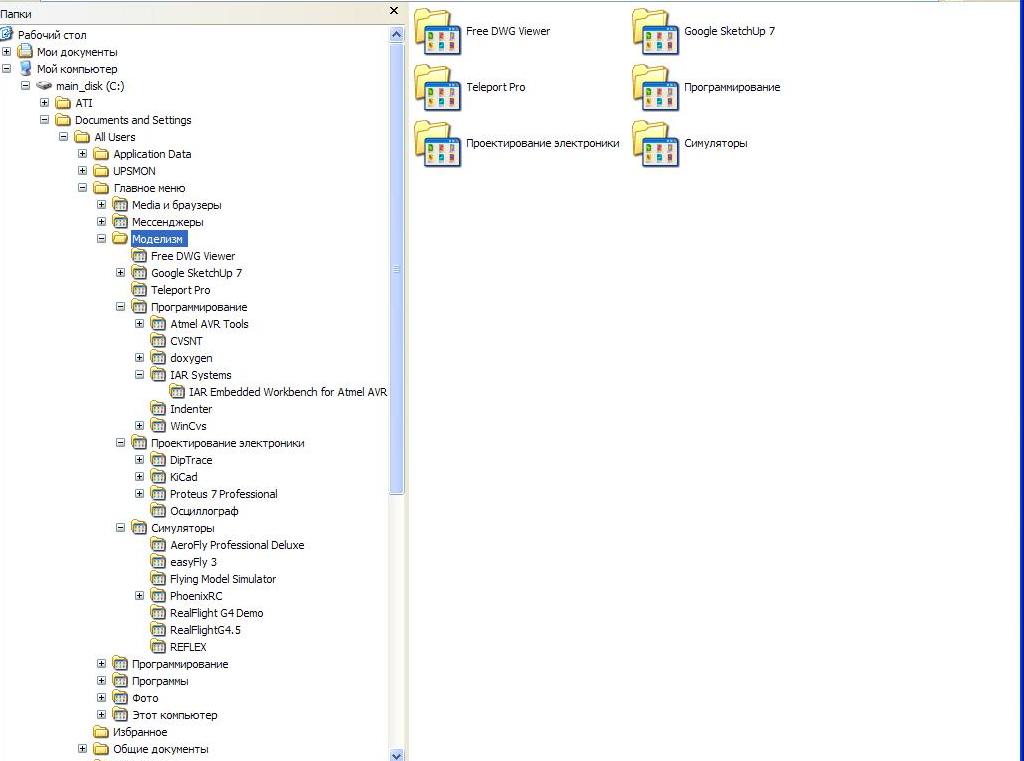
Task: Select Free DWG Viewer in folder tree
Action: pos(193,256)
